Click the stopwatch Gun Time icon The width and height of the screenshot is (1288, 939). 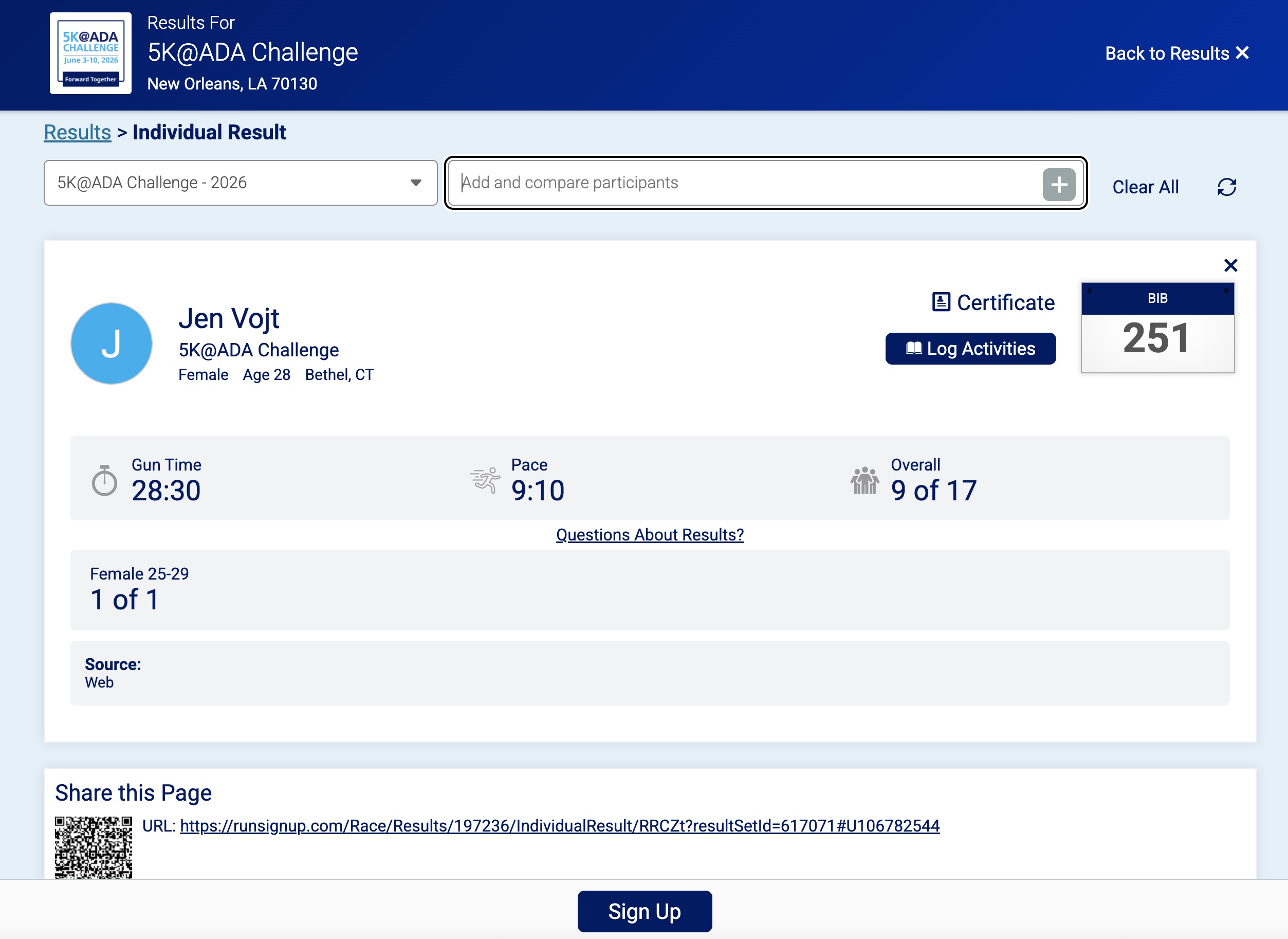click(x=104, y=481)
